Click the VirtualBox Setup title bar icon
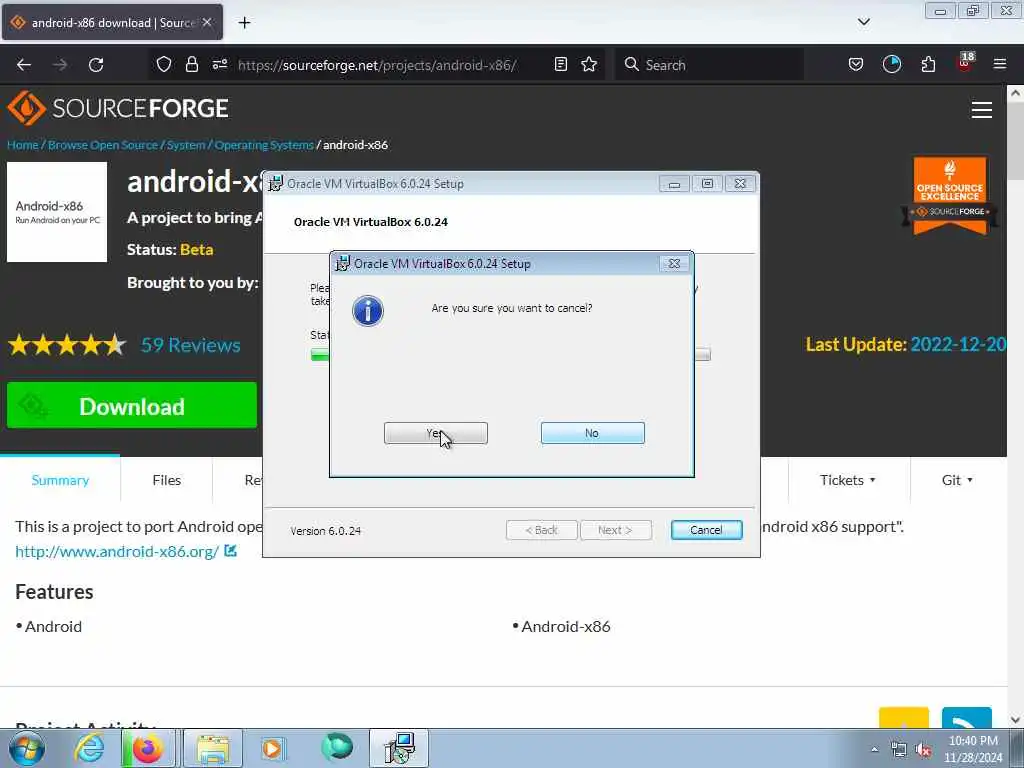Screen dimensions: 1024x768 coord(276,184)
